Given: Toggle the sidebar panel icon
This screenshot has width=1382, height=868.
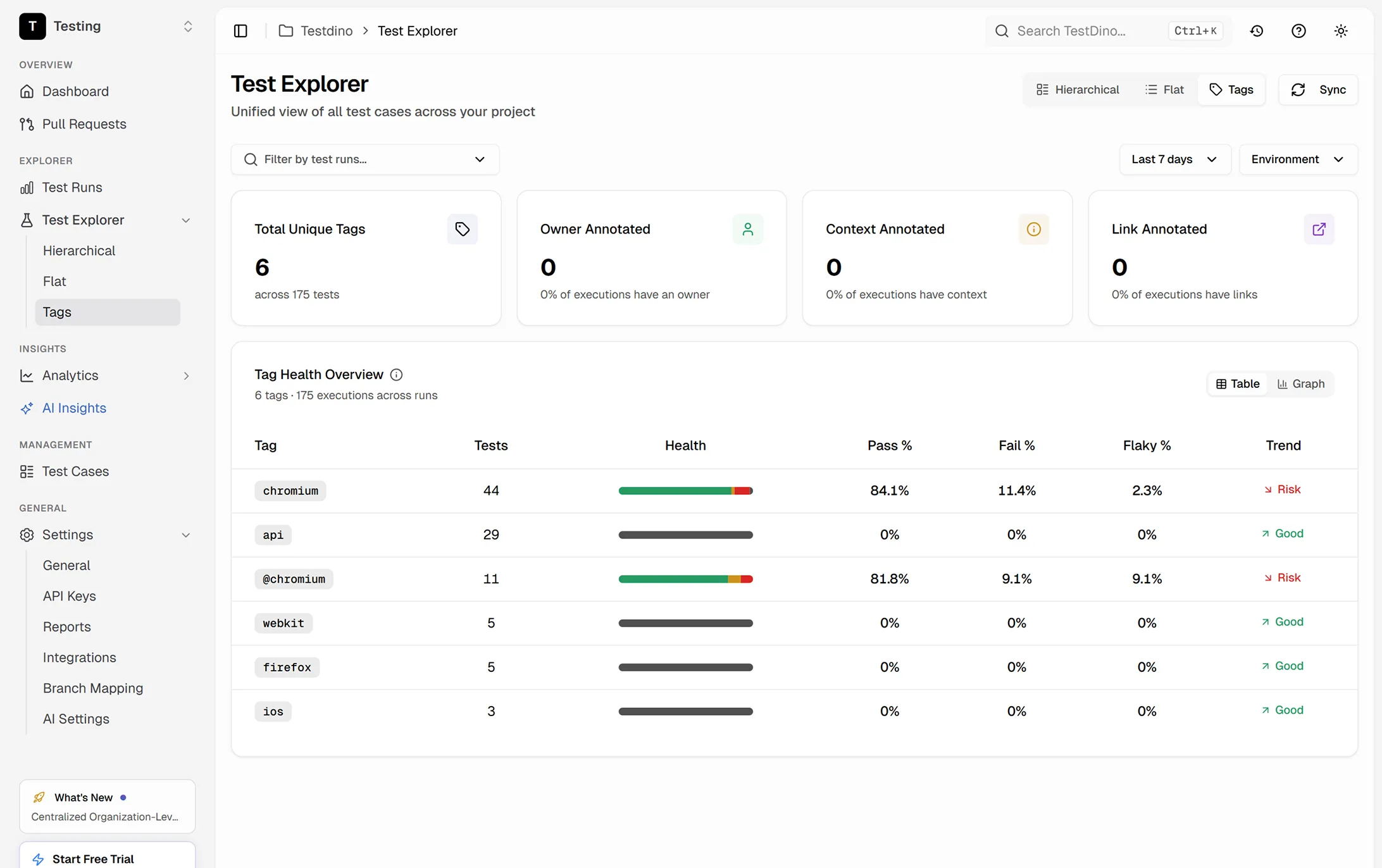Looking at the screenshot, I should point(240,30).
